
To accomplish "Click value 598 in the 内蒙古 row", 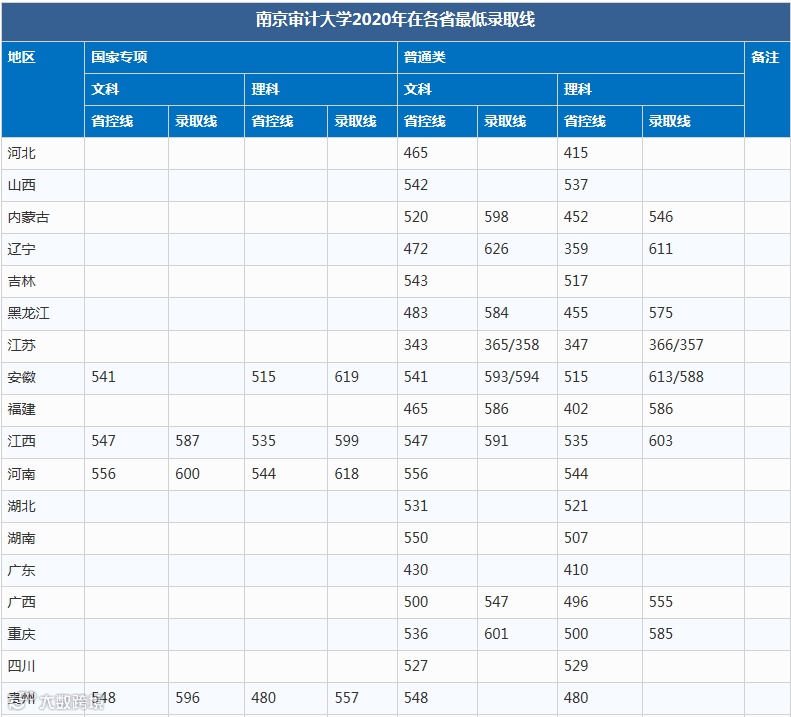I will [x=496, y=217].
